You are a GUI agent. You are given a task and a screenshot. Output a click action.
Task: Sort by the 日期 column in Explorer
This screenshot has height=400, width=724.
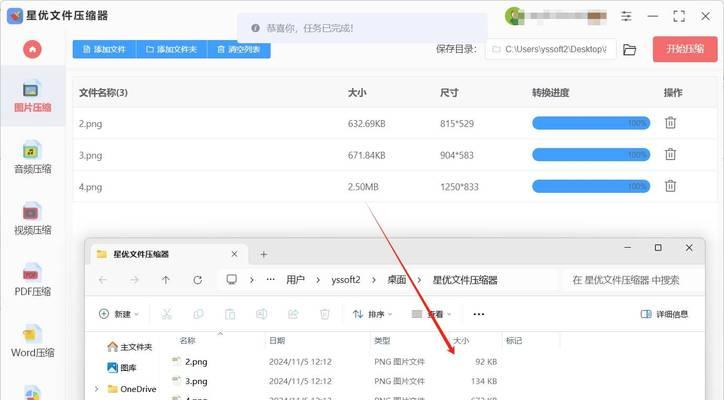pos(277,340)
